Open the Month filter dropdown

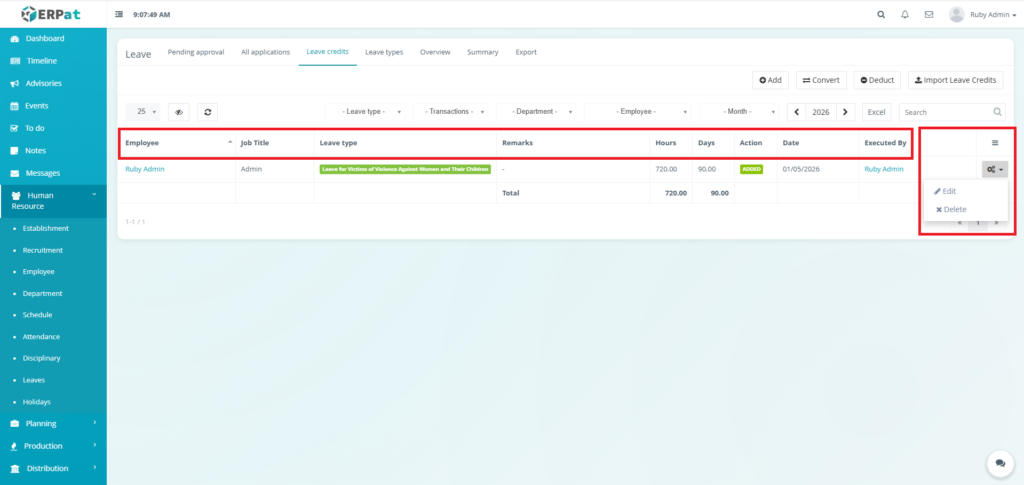coord(740,112)
